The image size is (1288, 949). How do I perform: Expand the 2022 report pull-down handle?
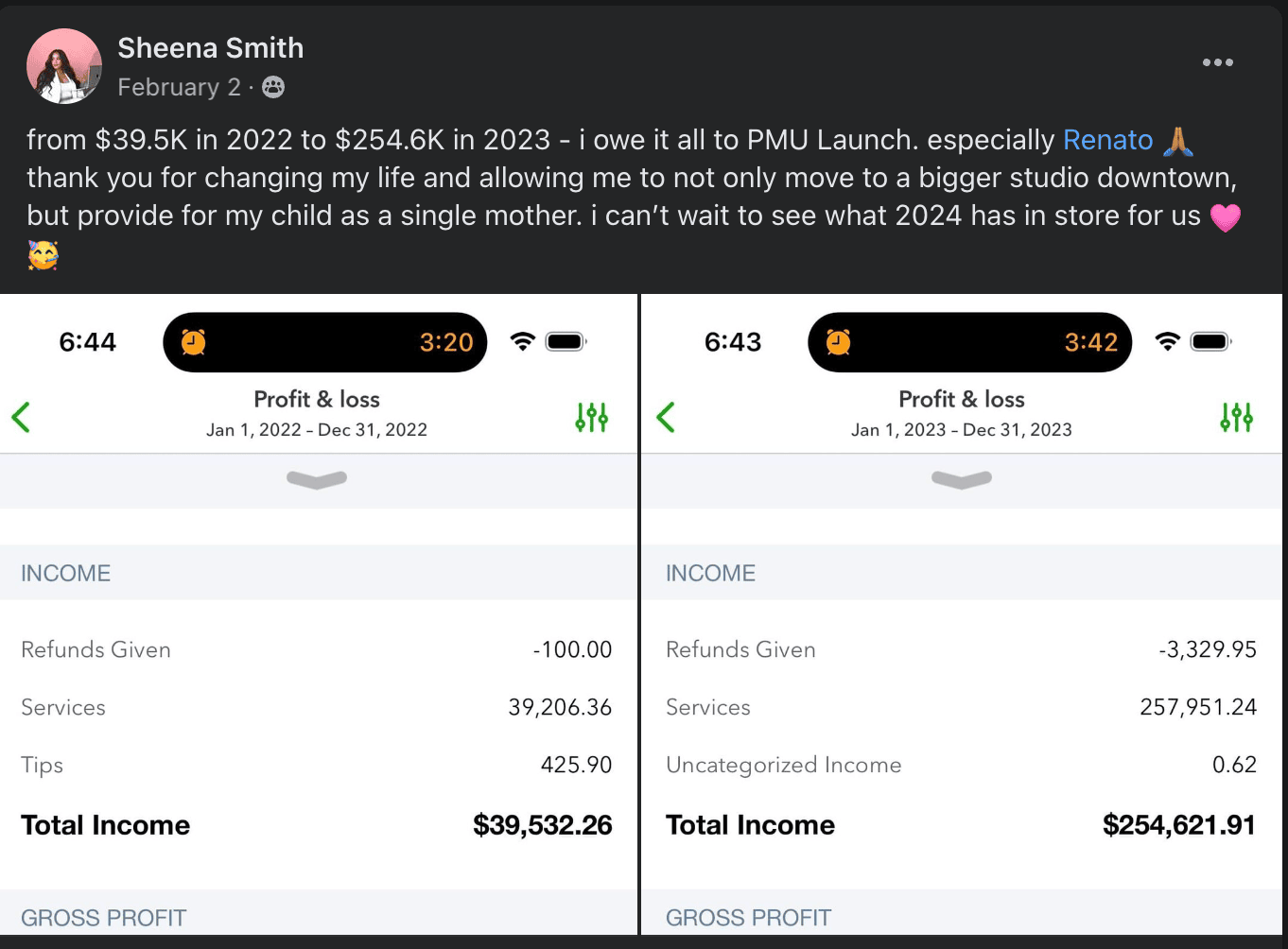(x=317, y=480)
